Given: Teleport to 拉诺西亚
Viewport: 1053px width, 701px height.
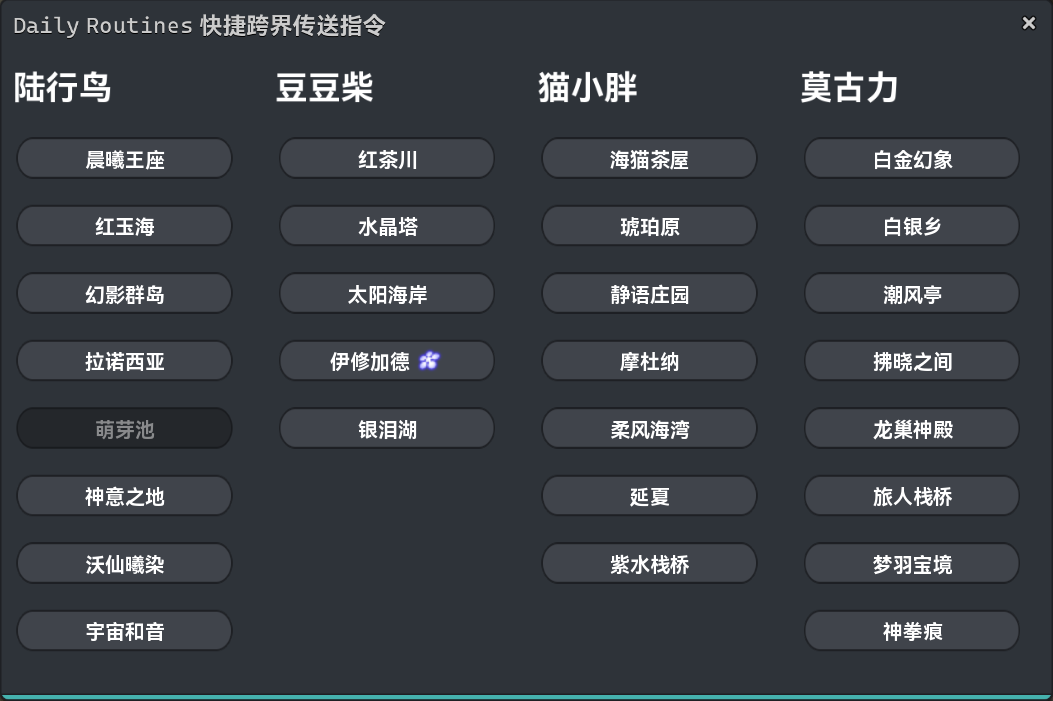Looking at the screenshot, I should coord(124,361).
